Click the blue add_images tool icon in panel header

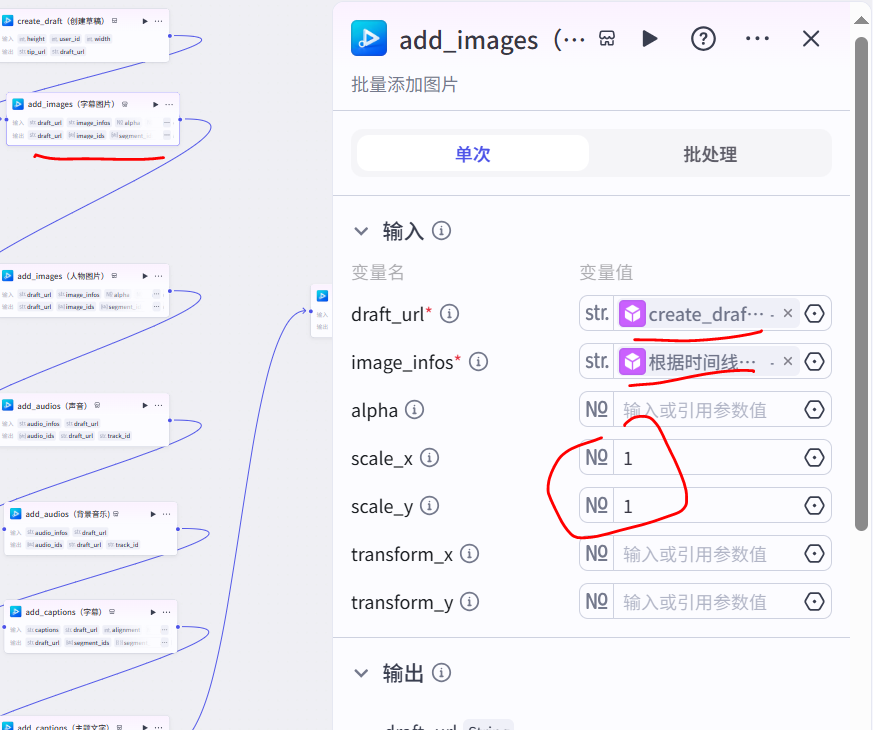point(369,38)
